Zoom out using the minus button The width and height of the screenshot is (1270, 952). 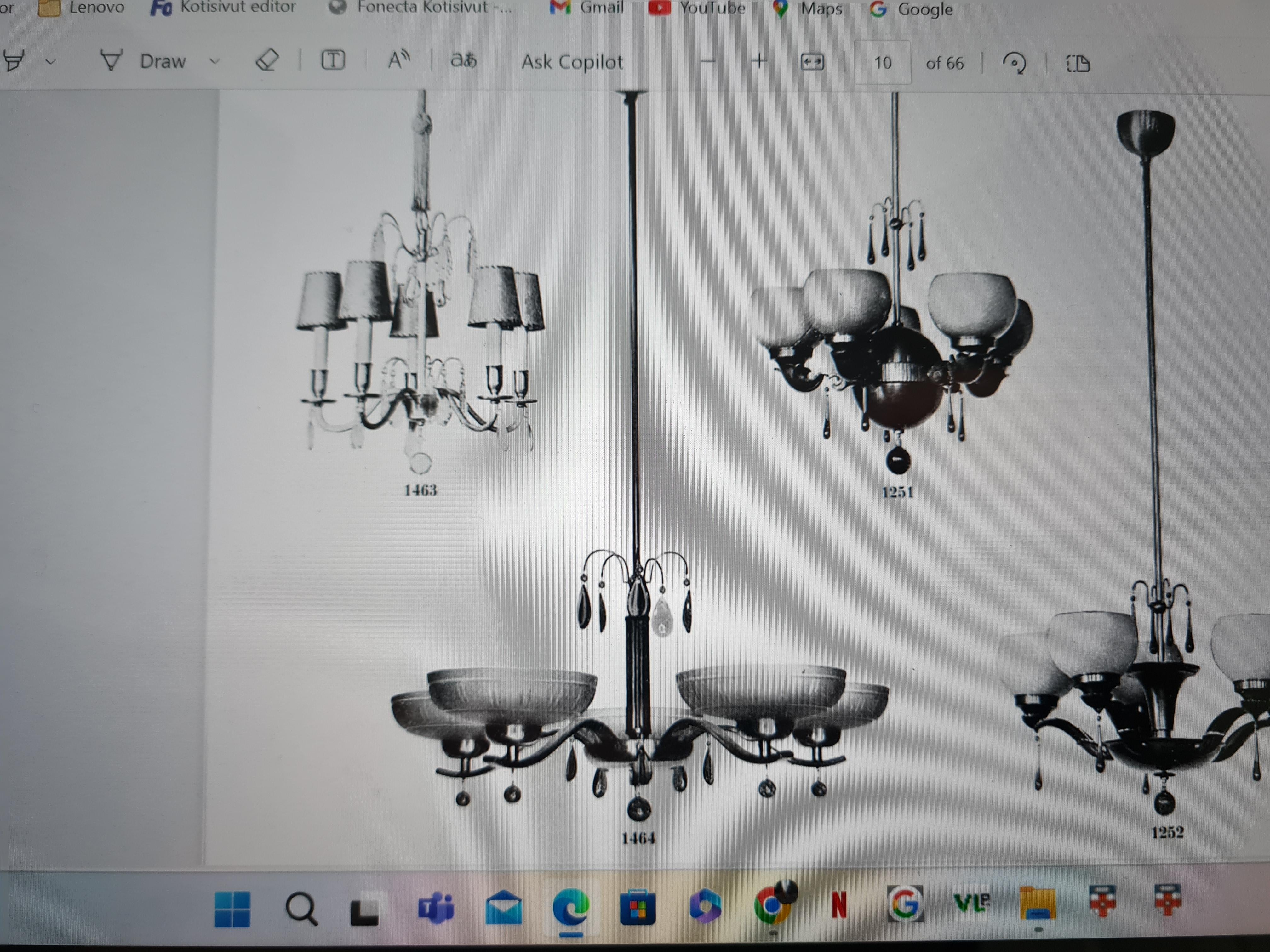pos(708,61)
